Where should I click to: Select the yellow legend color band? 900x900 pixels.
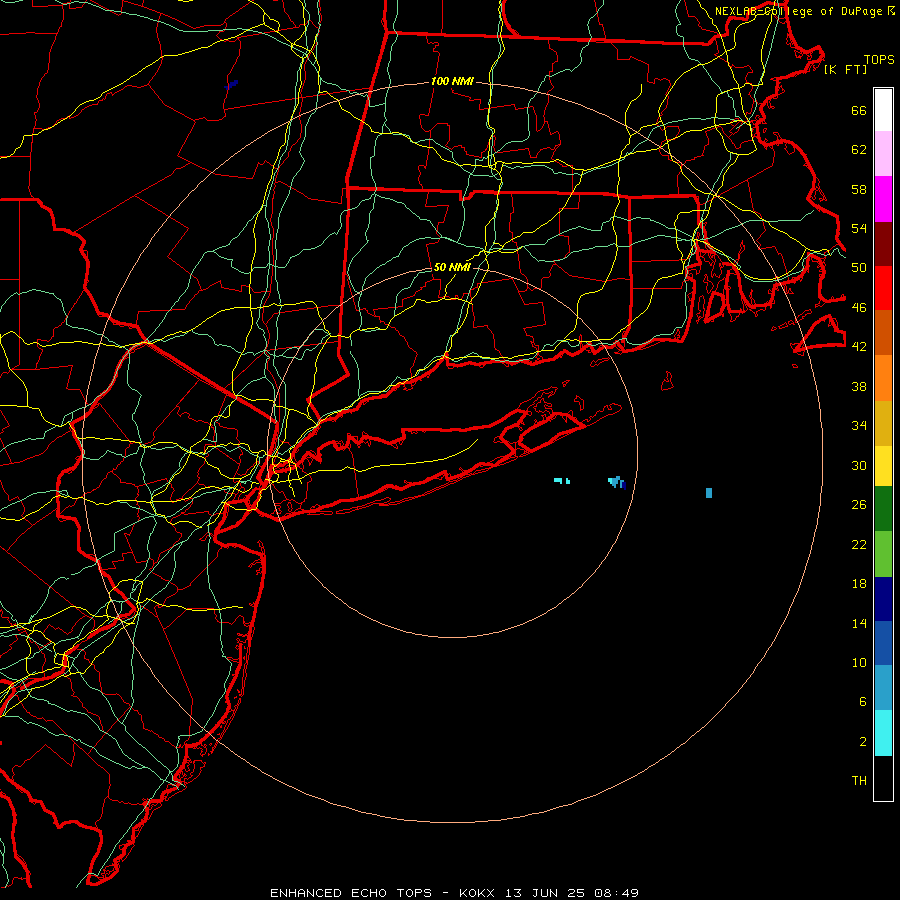883,466
